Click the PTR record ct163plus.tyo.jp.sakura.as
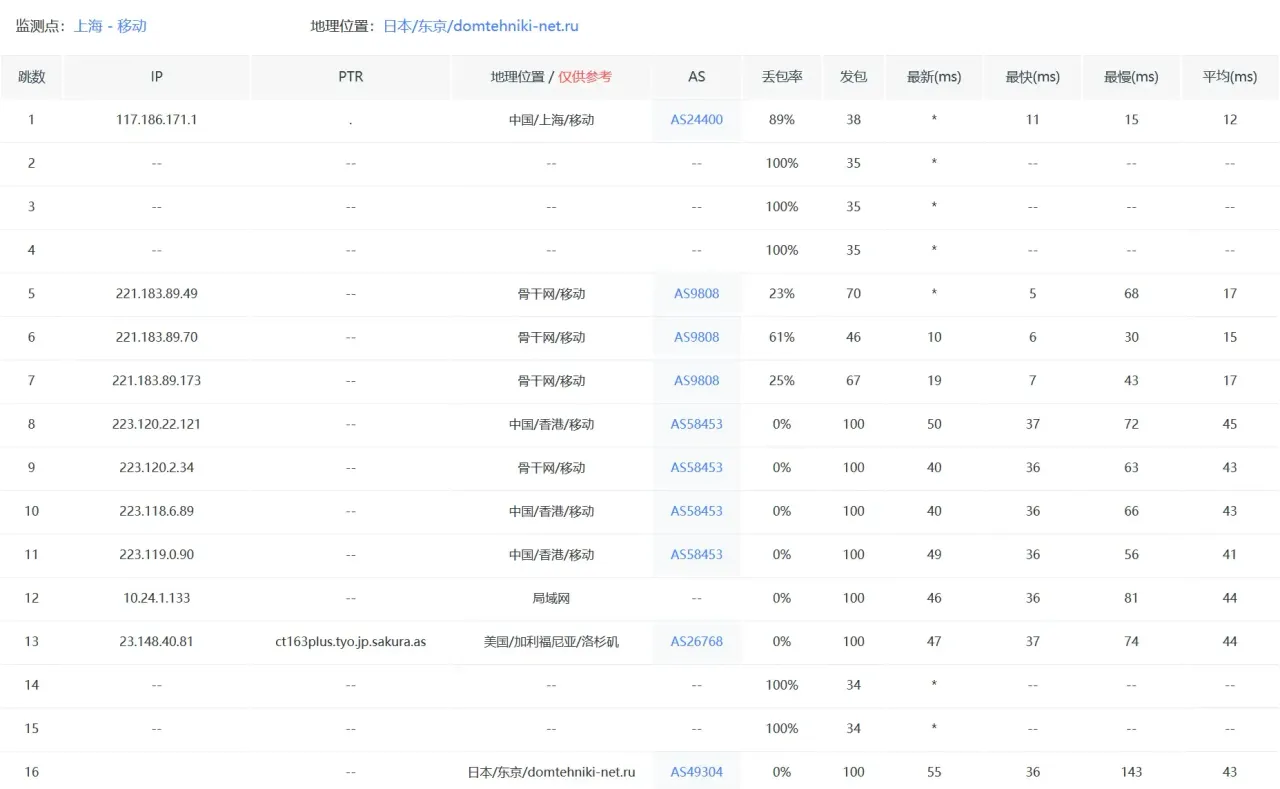Image resolution: width=1280 pixels, height=789 pixels. (x=351, y=642)
